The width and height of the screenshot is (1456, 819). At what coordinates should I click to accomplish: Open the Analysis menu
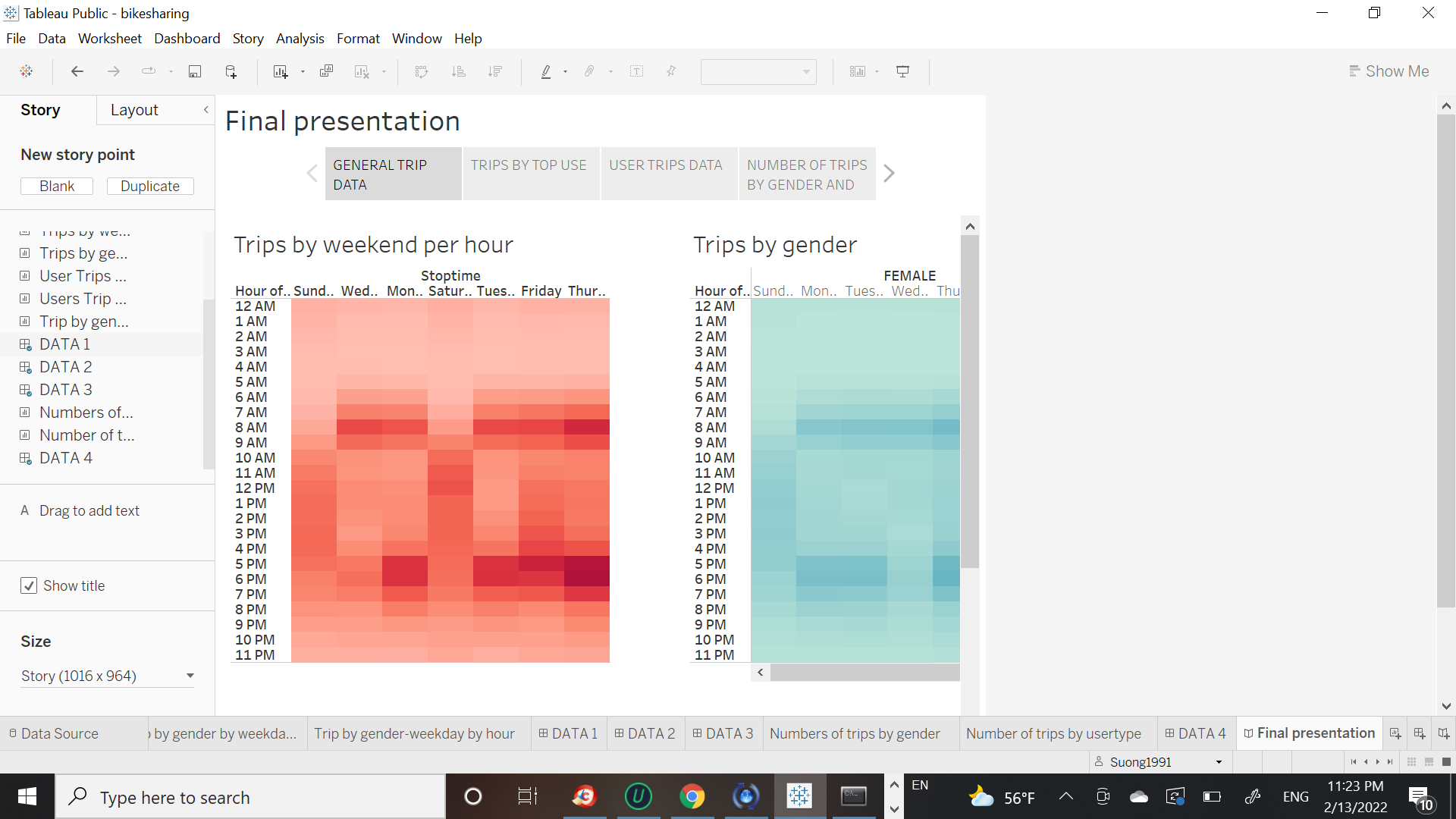[300, 39]
